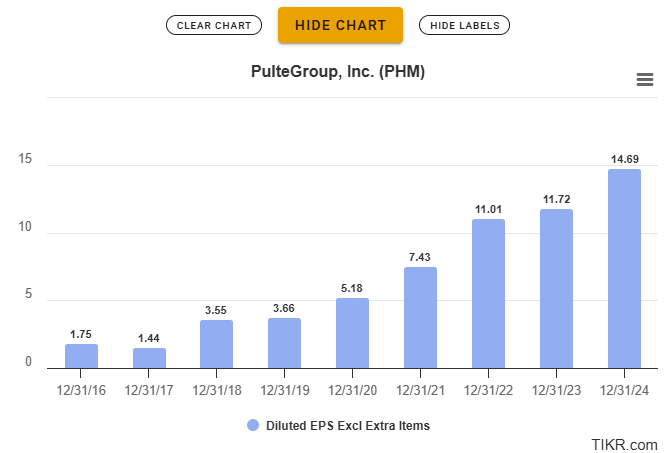The image size is (669, 453).
Task: Click the 15 y-axis value
Action: [x=25, y=159]
